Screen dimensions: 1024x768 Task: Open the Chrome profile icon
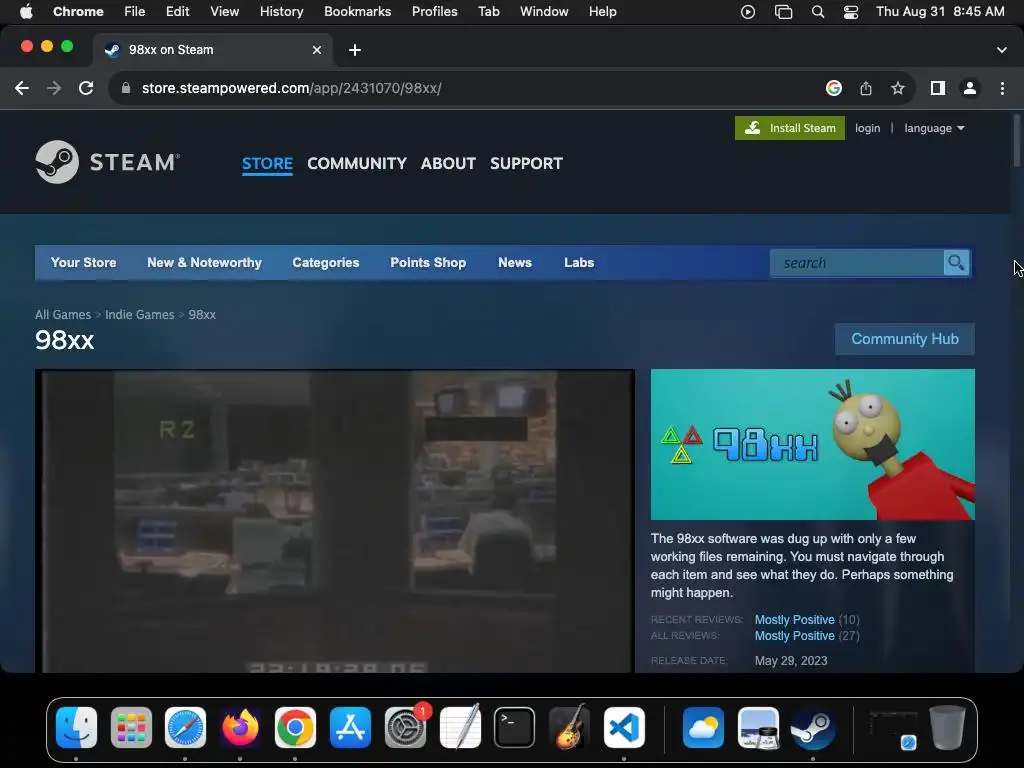(970, 88)
